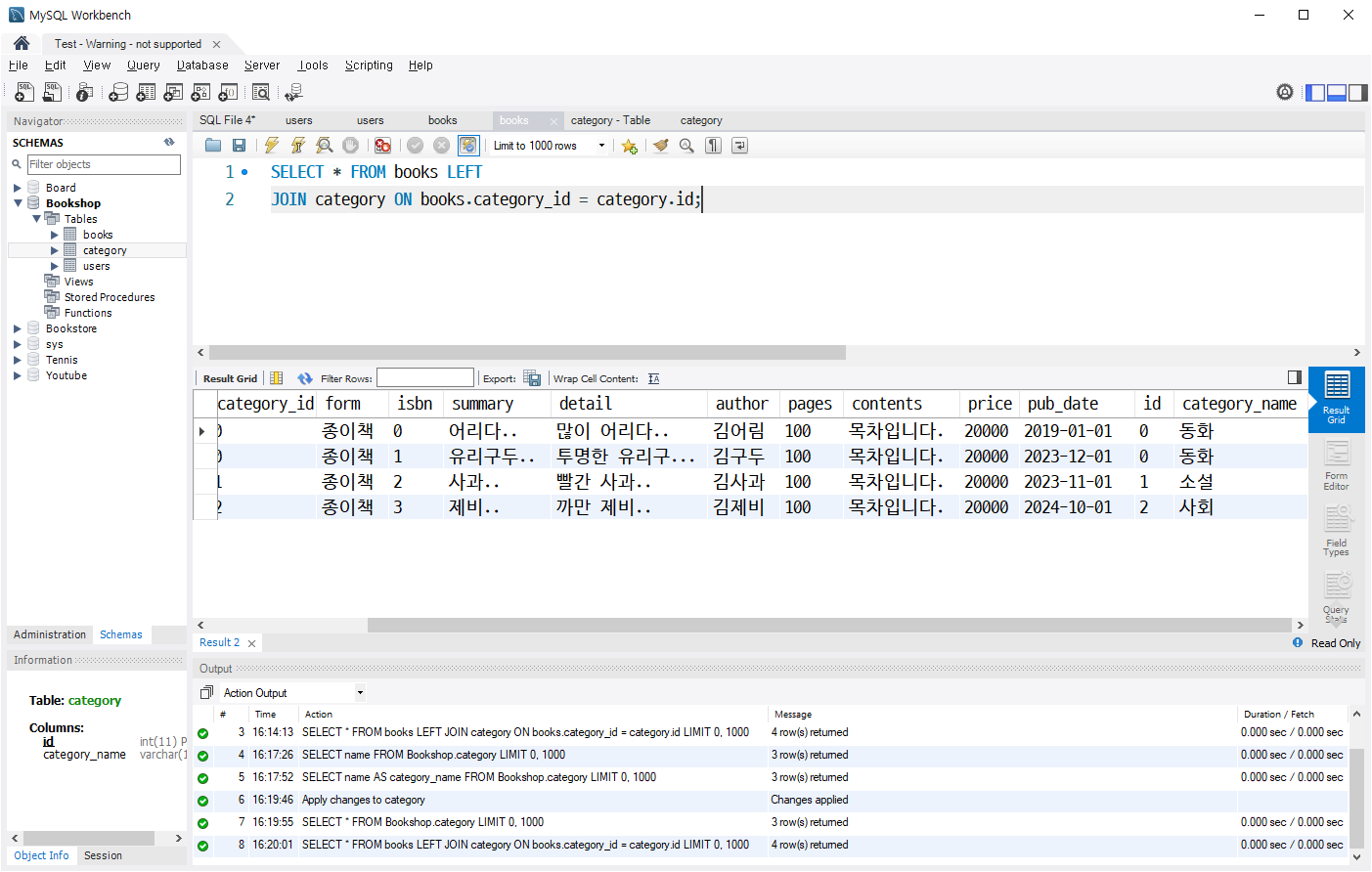Stop the running query hand icon
This screenshot has height=872, width=1372.
point(350,146)
